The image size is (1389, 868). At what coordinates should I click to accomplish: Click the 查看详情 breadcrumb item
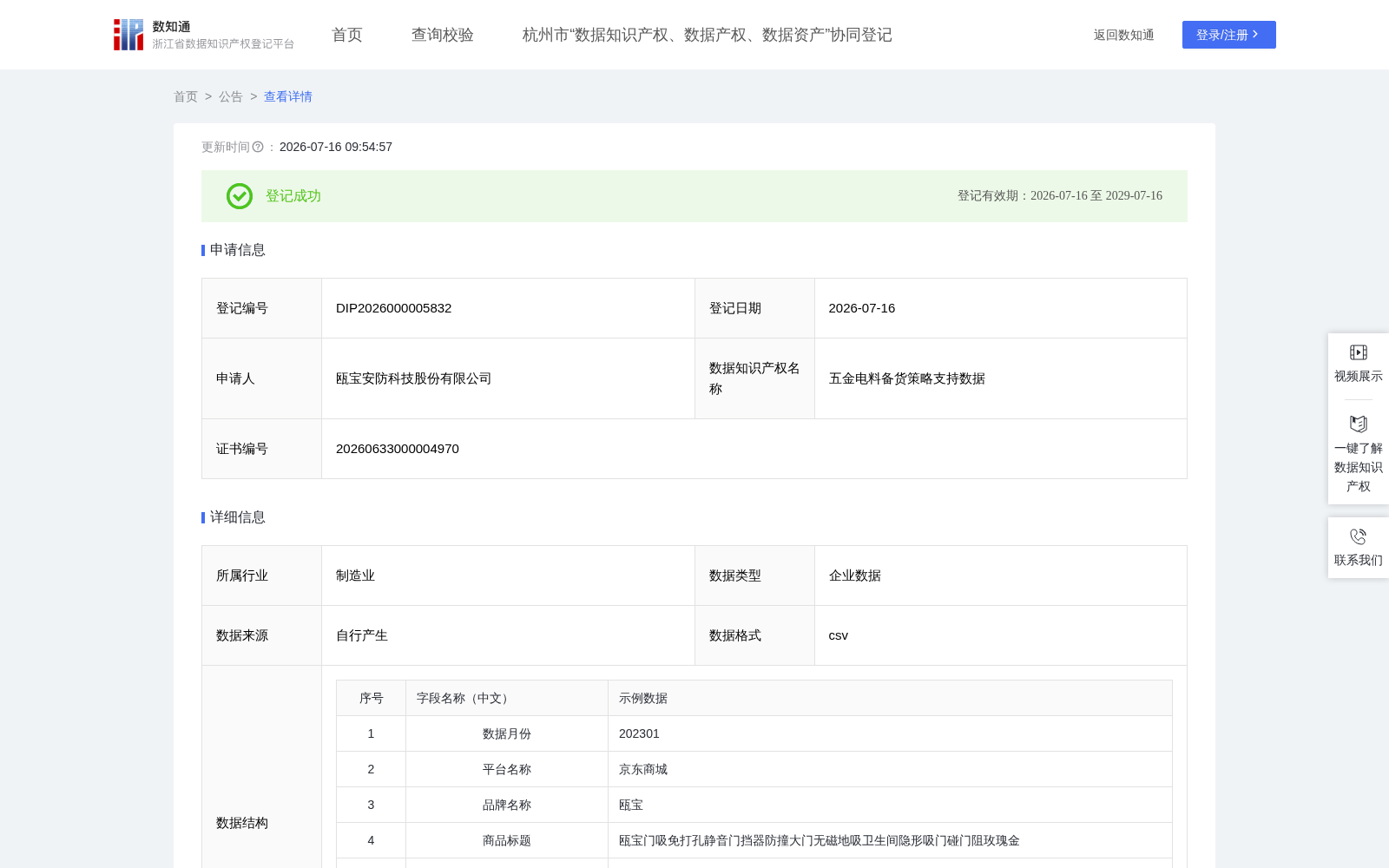288,96
